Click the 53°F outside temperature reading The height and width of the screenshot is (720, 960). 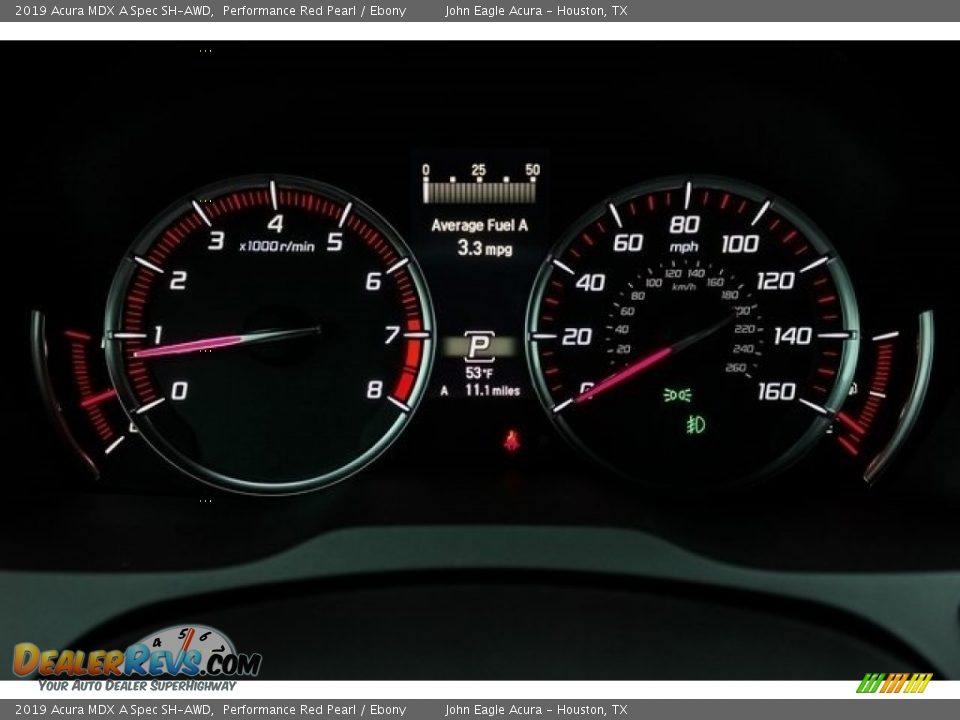[479, 373]
